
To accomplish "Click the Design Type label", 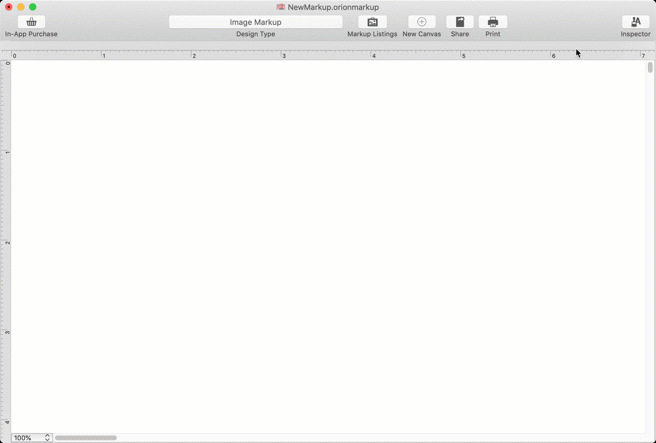I will pos(256,34).
